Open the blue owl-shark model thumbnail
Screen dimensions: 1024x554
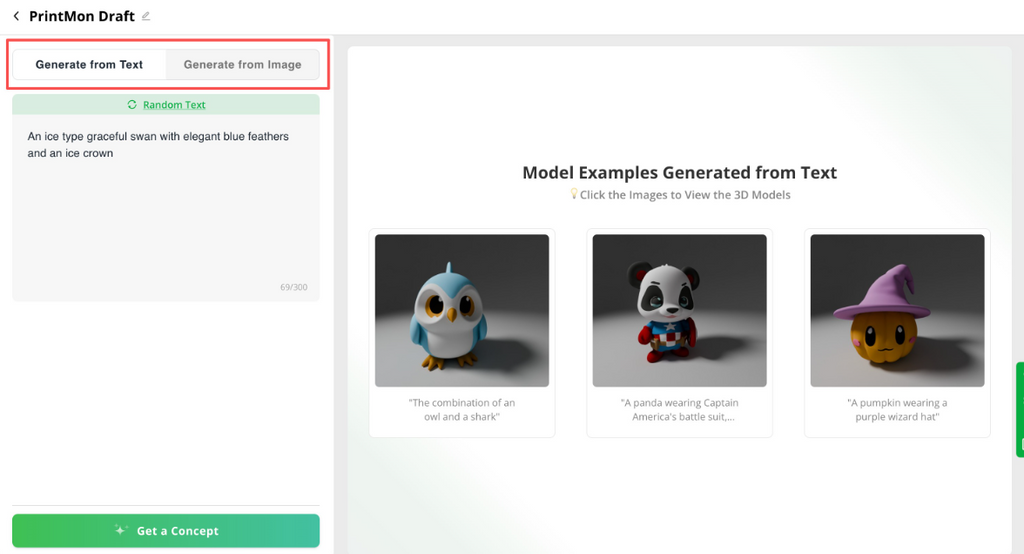point(462,310)
